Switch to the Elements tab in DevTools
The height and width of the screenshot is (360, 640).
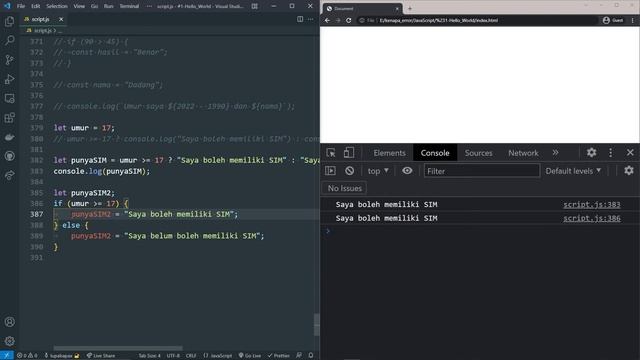click(389, 153)
